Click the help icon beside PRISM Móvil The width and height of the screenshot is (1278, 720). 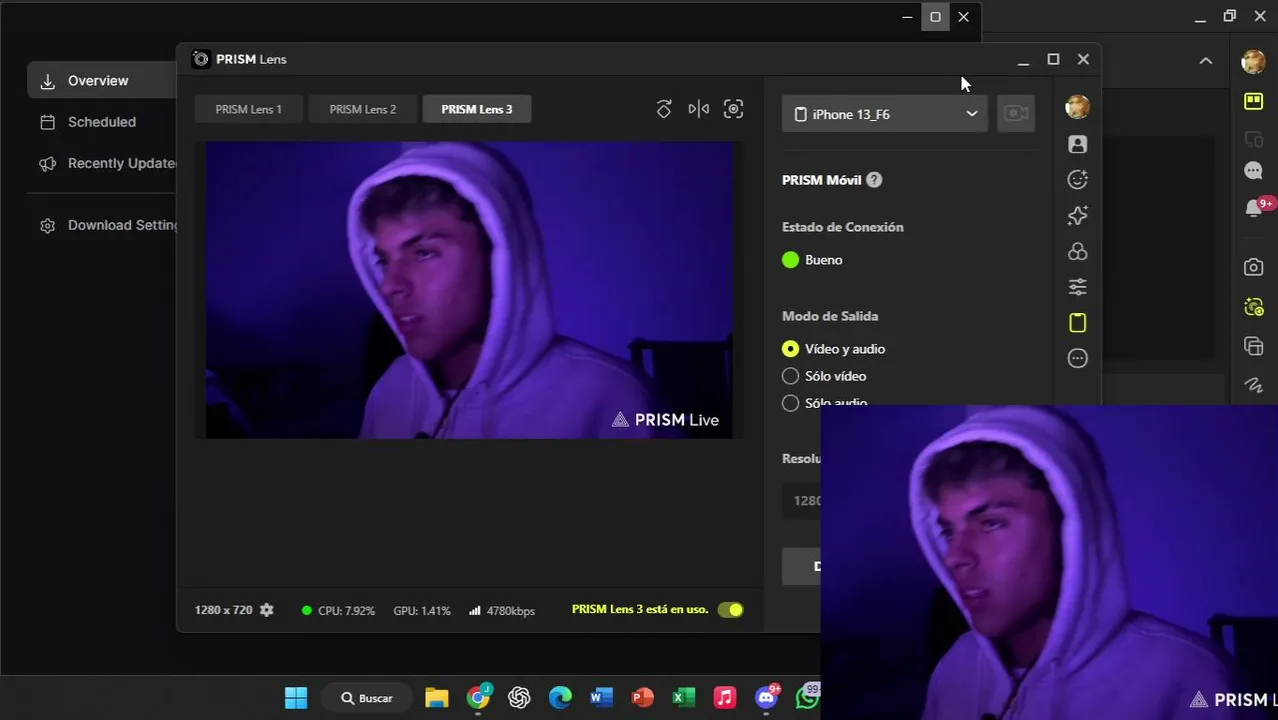pos(874,180)
